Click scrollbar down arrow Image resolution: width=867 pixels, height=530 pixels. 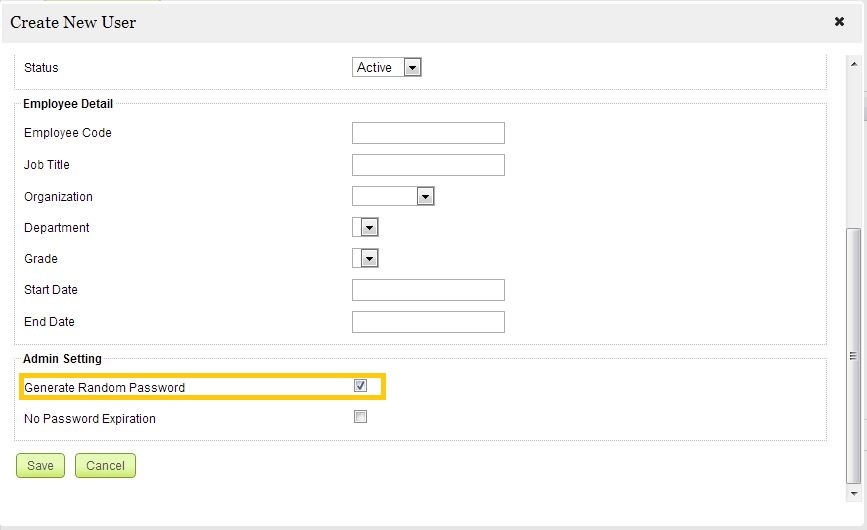[x=854, y=493]
